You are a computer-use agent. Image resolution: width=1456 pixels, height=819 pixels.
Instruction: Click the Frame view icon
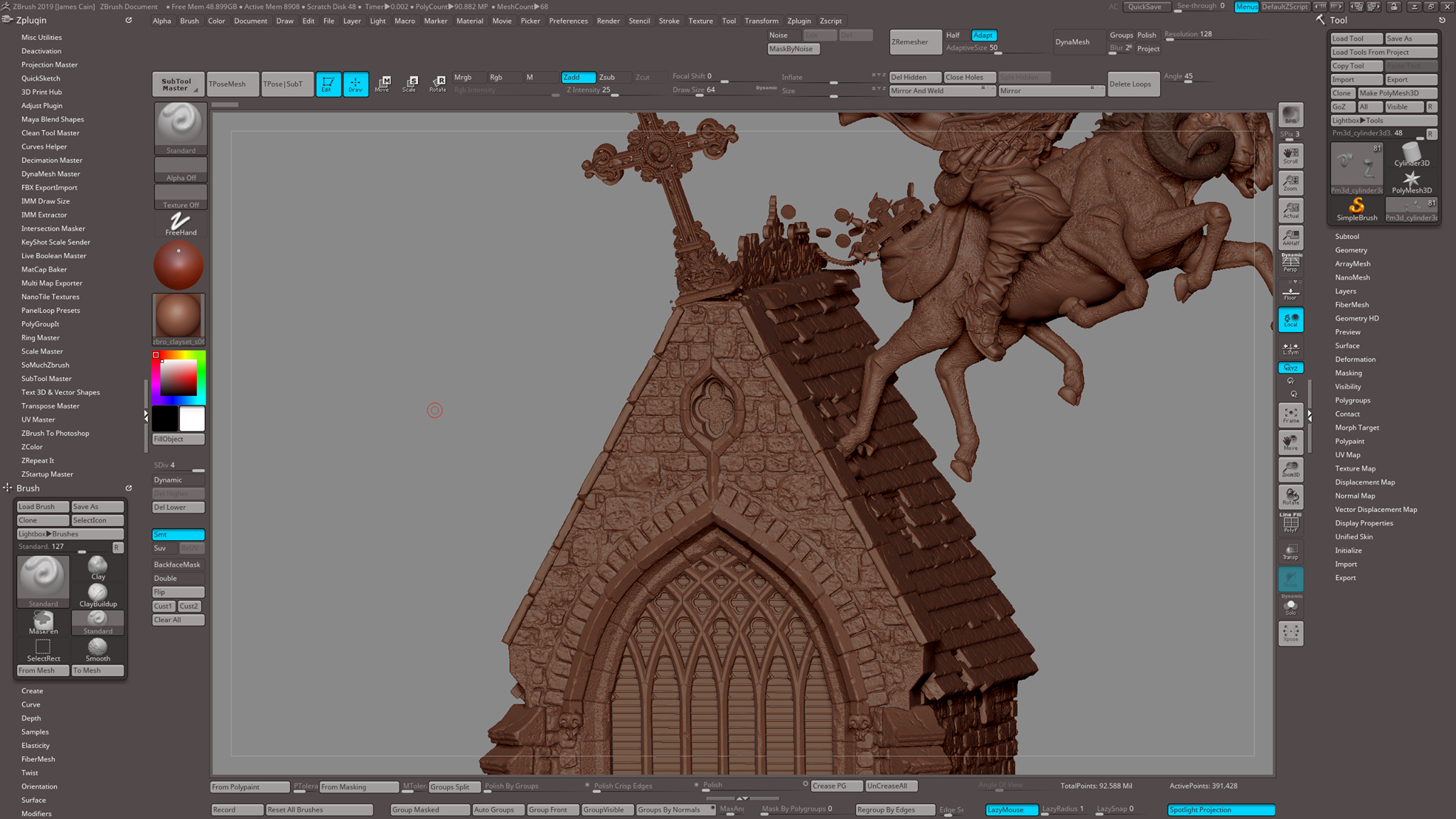coord(1290,415)
